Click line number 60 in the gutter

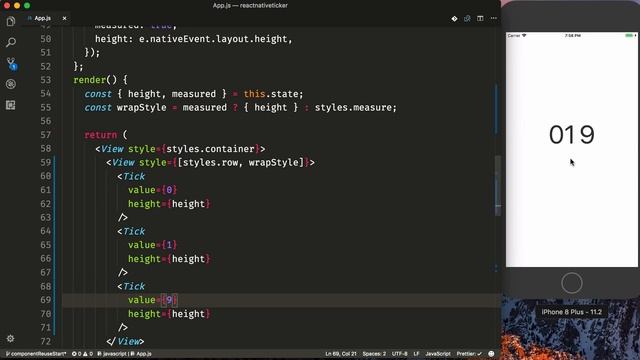pyautogui.click(x=46, y=176)
